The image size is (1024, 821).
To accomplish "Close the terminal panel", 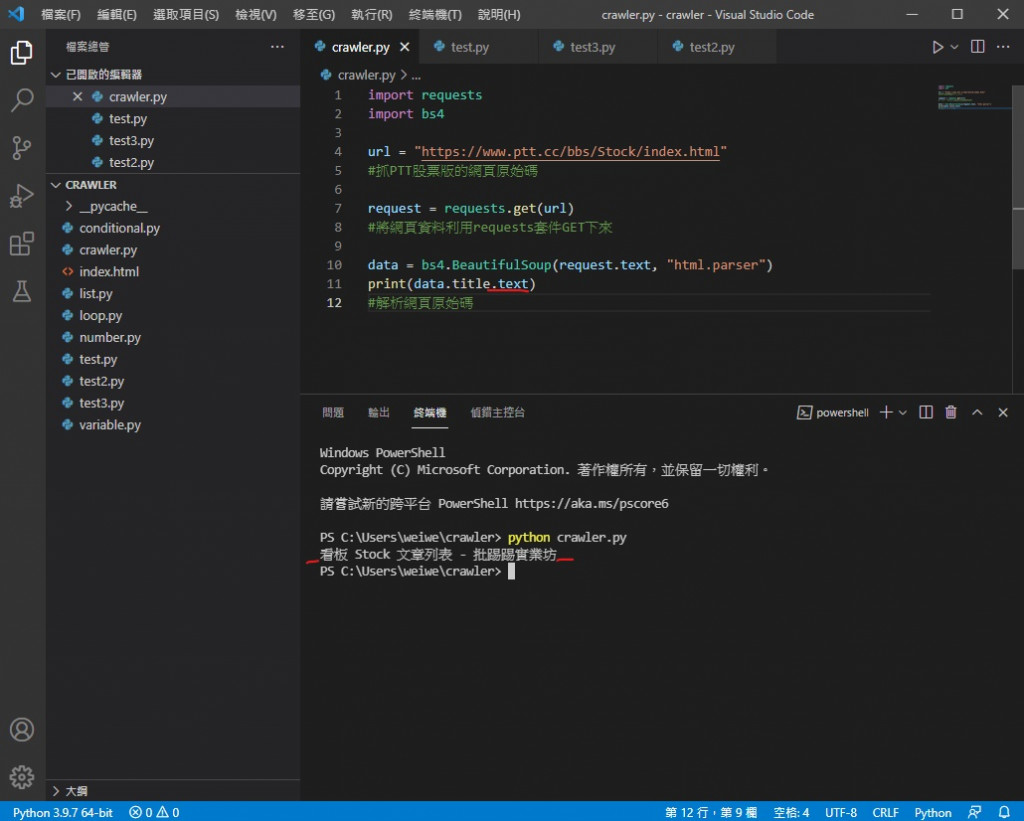I will point(1003,412).
